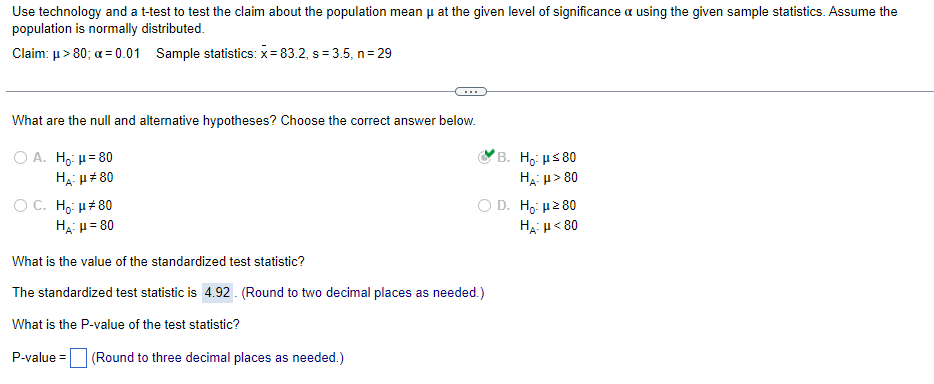Click option D's 'HA: μ < 80' line

point(549,226)
